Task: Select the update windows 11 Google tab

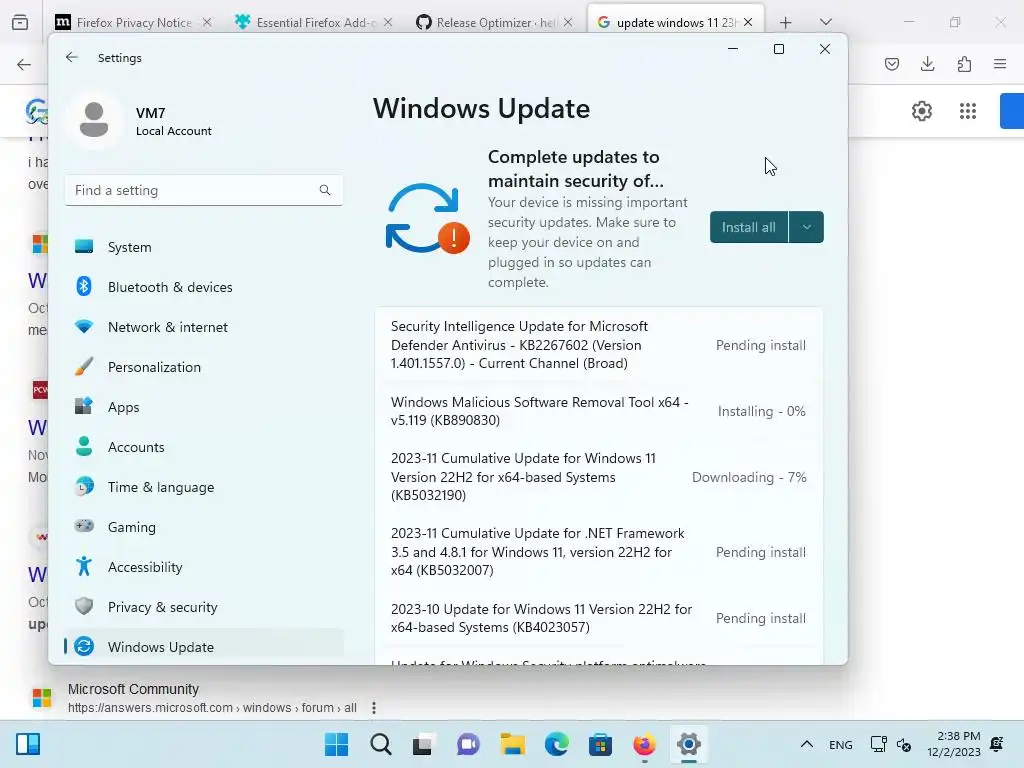Action: pos(675,22)
